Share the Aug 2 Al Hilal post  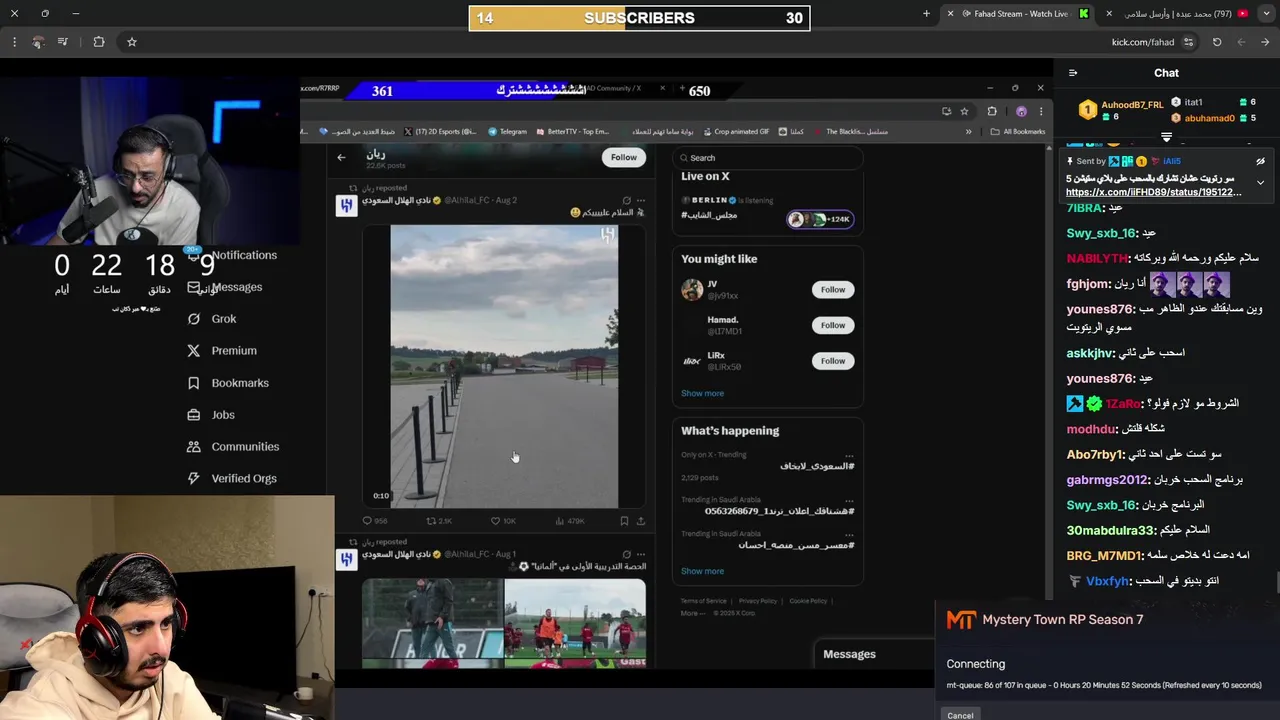click(641, 521)
